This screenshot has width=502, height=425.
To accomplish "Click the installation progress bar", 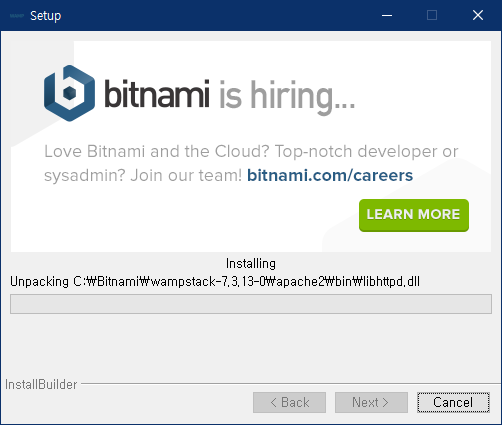I will (x=251, y=304).
